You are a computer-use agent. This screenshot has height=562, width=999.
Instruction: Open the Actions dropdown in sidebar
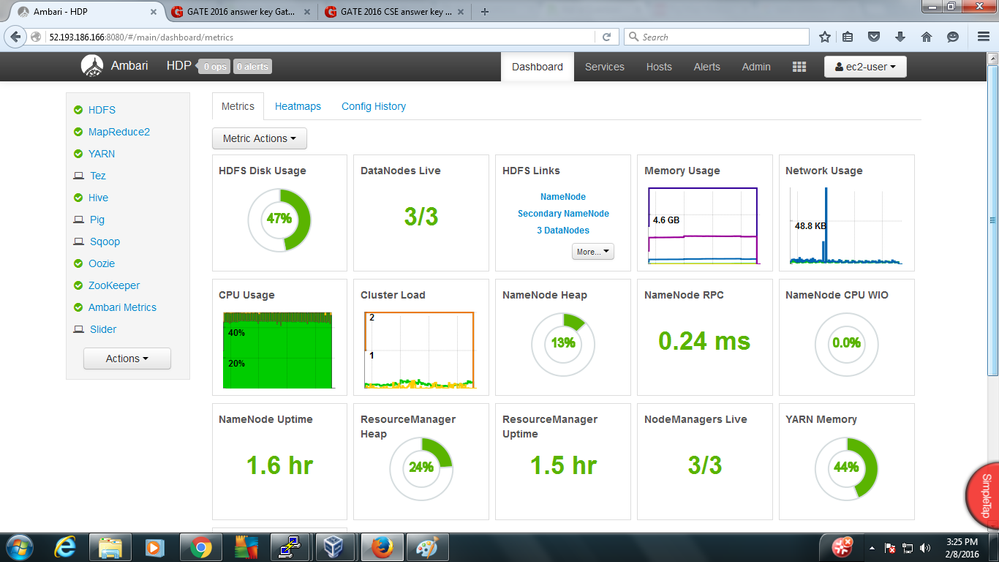click(x=127, y=358)
